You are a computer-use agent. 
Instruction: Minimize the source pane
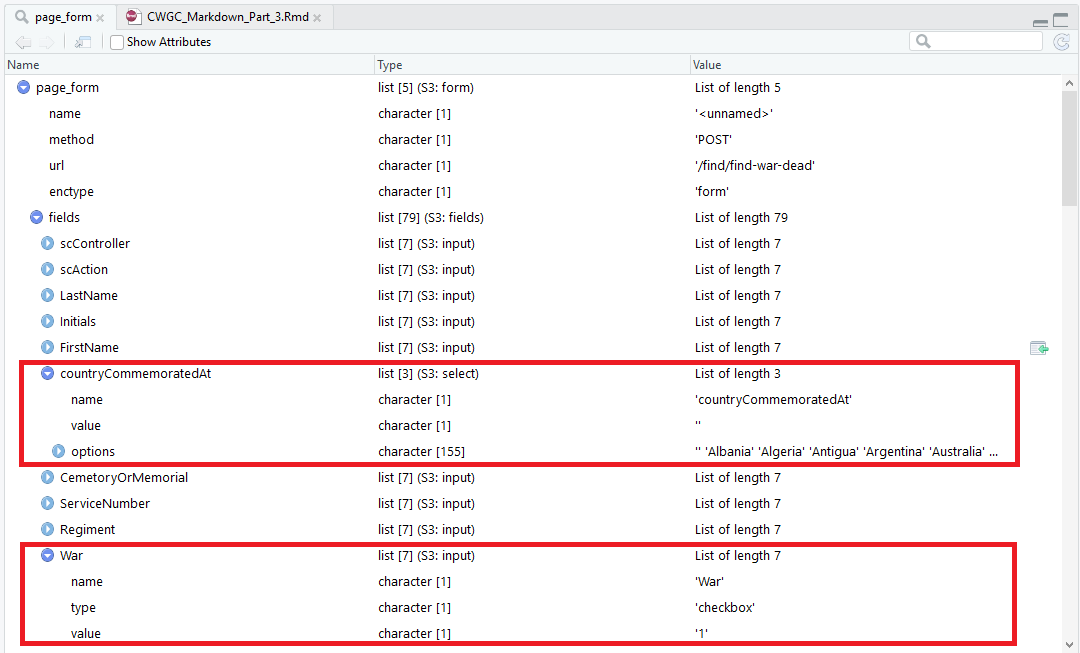click(x=1040, y=23)
